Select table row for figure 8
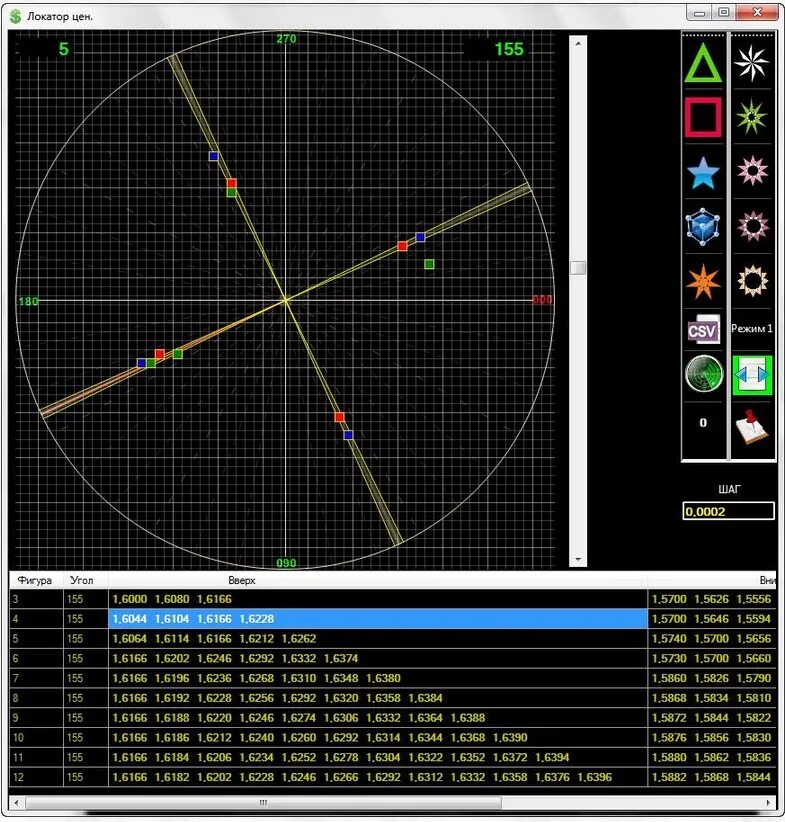This screenshot has width=785, height=822. (393, 698)
